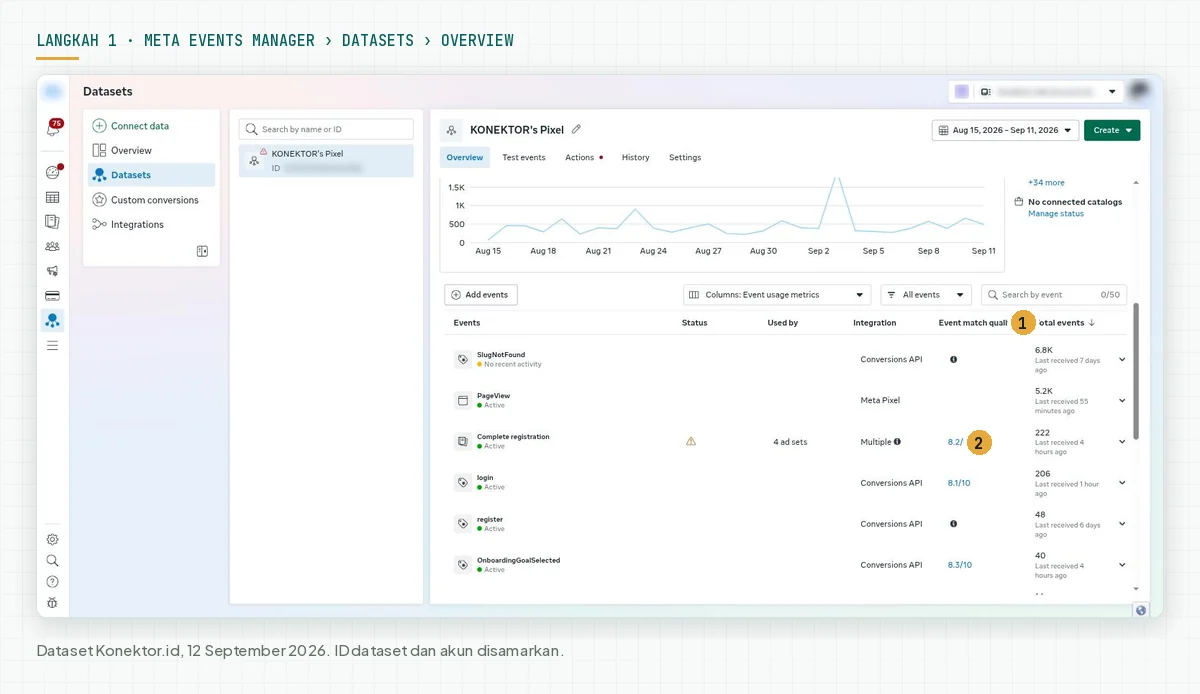This screenshot has height=694, width=1200.
Task: Switch to the Test events tab
Action: click(524, 157)
